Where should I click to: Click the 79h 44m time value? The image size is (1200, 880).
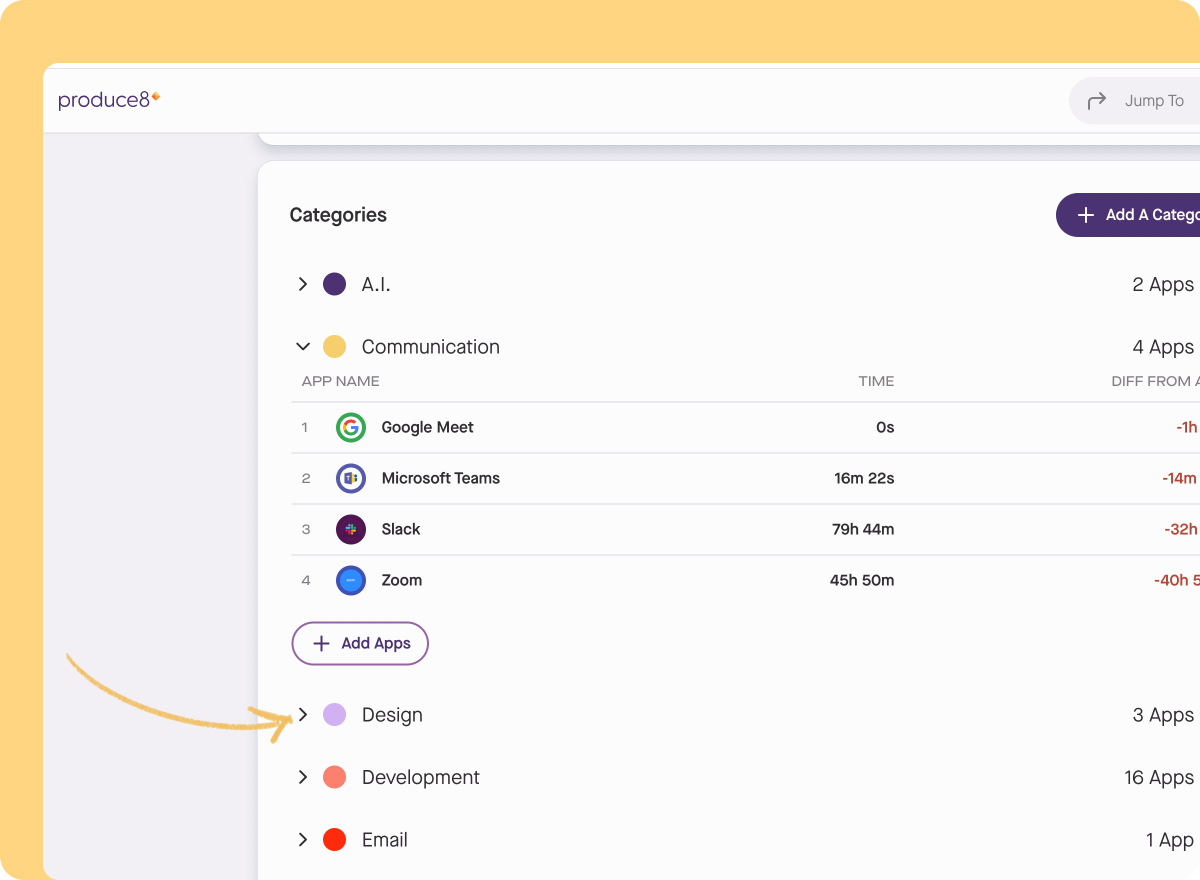863,530
